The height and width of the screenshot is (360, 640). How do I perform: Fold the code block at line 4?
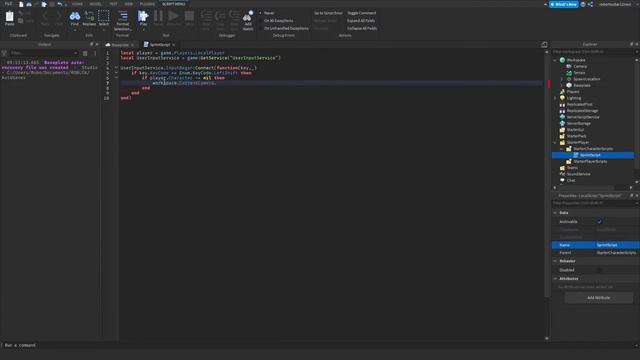[116, 68]
